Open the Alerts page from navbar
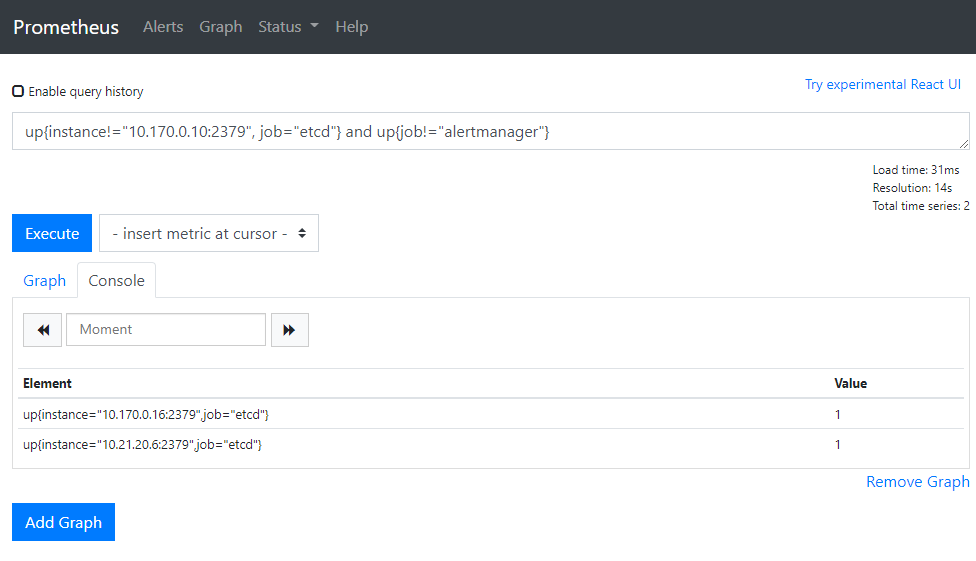Screen dimensions: 976x561 [x=163, y=27]
